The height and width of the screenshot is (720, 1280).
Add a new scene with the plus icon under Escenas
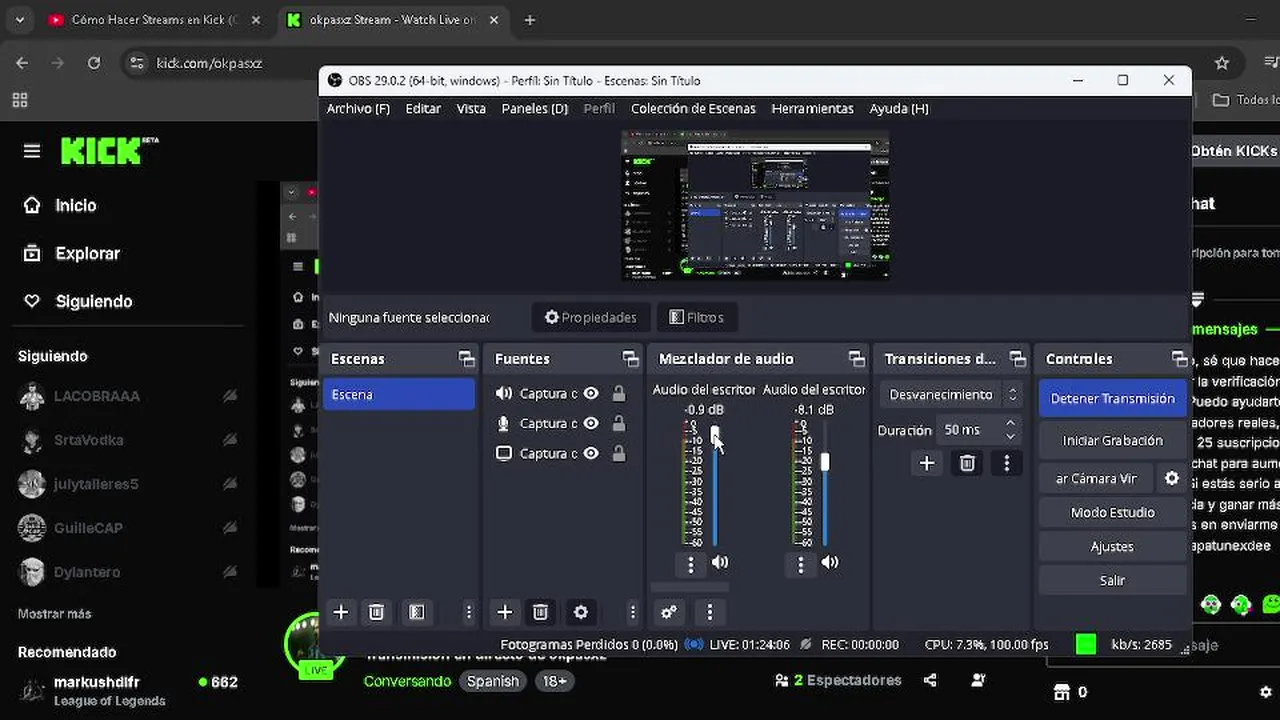tap(341, 612)
